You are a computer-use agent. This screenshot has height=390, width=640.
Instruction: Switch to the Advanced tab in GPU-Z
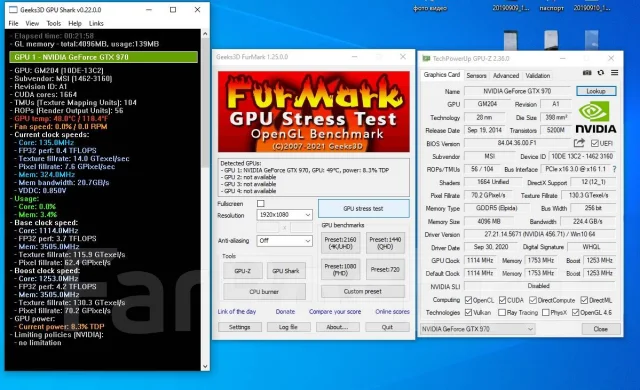506,75
